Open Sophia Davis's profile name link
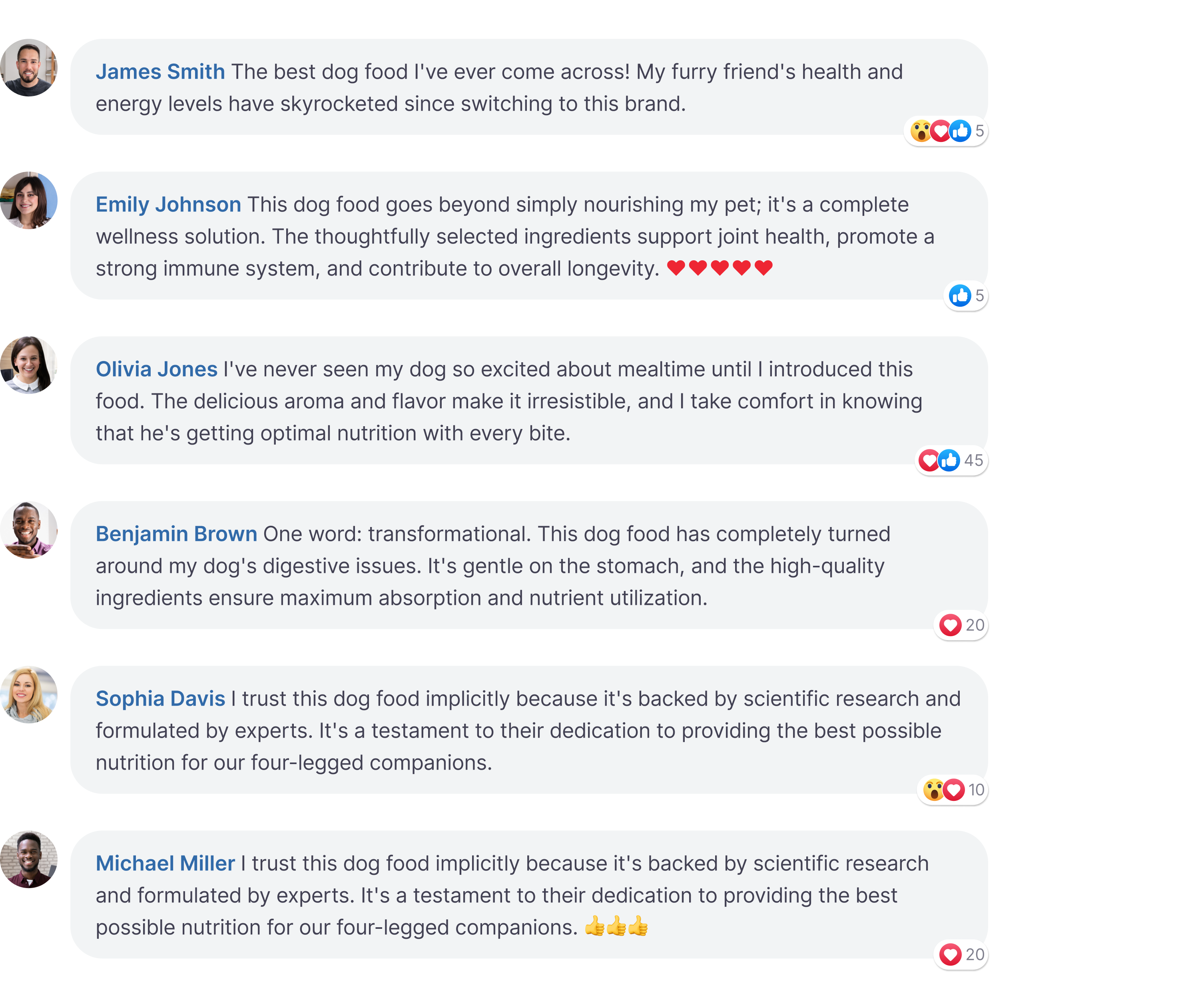Image resolution: width=1180 pixels, height=1008 pixels. click(160, 699)
